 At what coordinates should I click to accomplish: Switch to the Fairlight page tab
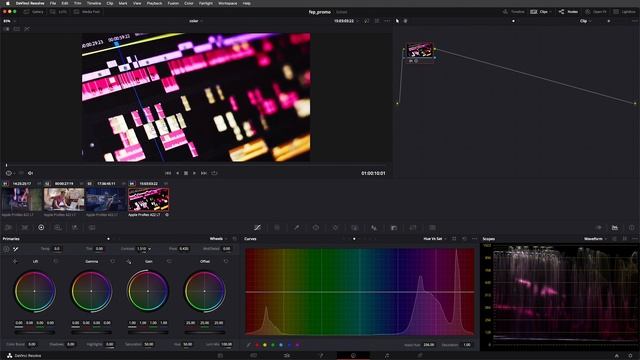pyautogui.click(x=387, y=356)
